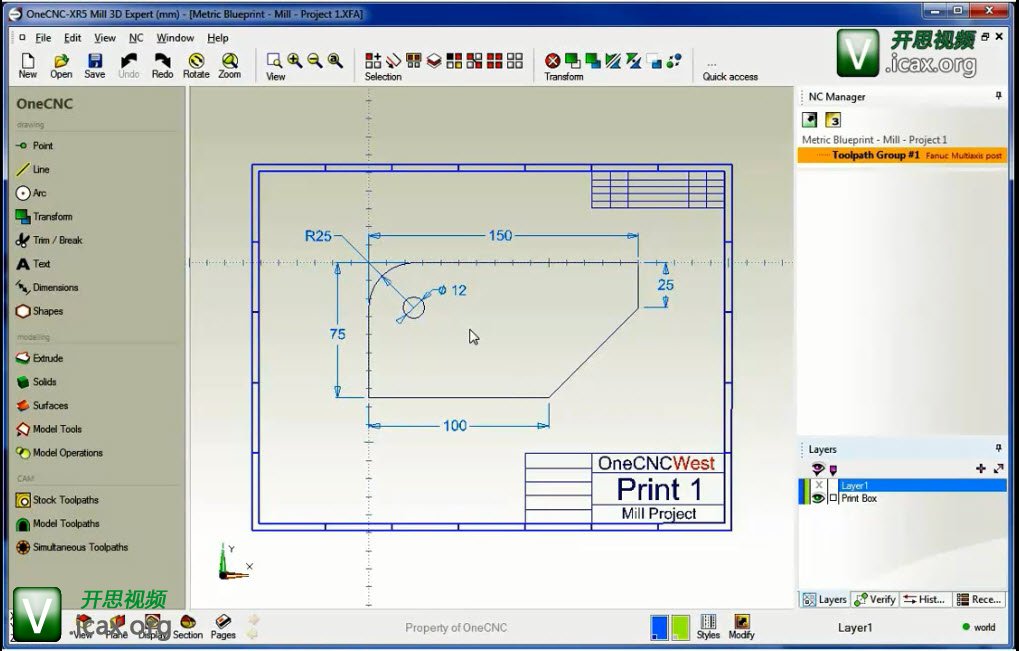The image size is (1019, 651).
Task: Expand the Layers panel with arrows icon
Action: tap(999, 468)
